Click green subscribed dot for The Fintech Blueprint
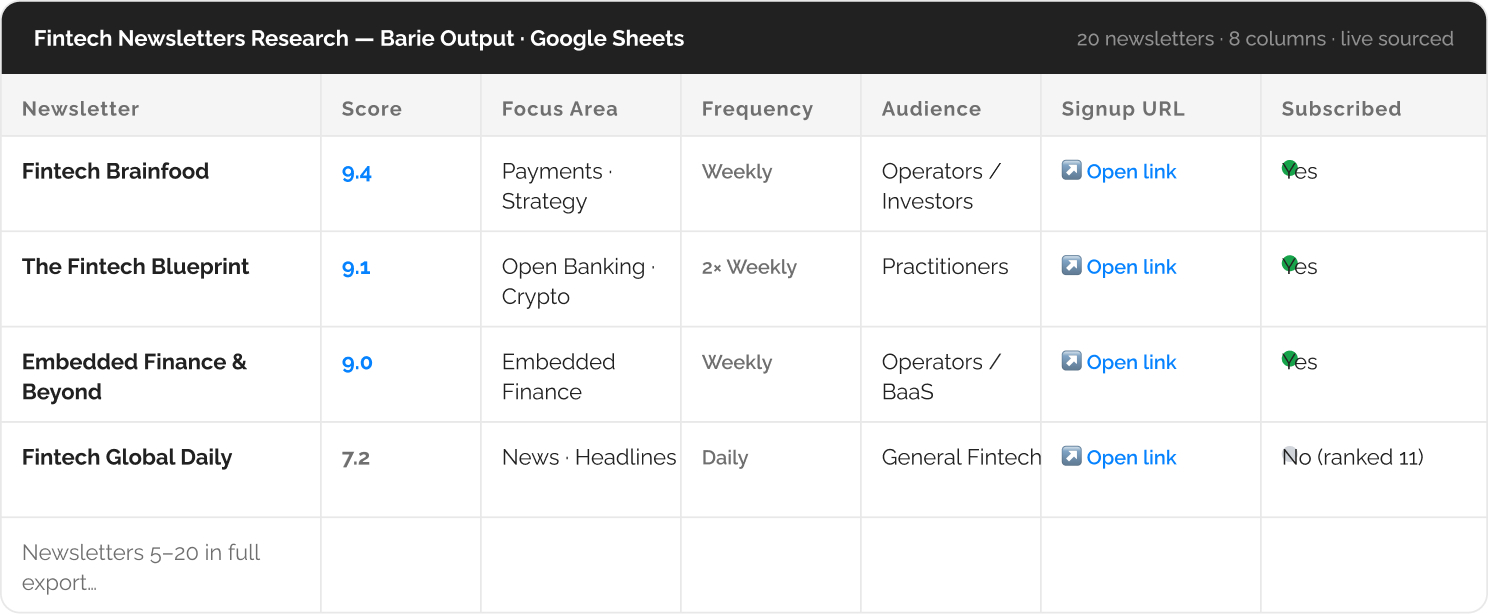 [1289, 264]
